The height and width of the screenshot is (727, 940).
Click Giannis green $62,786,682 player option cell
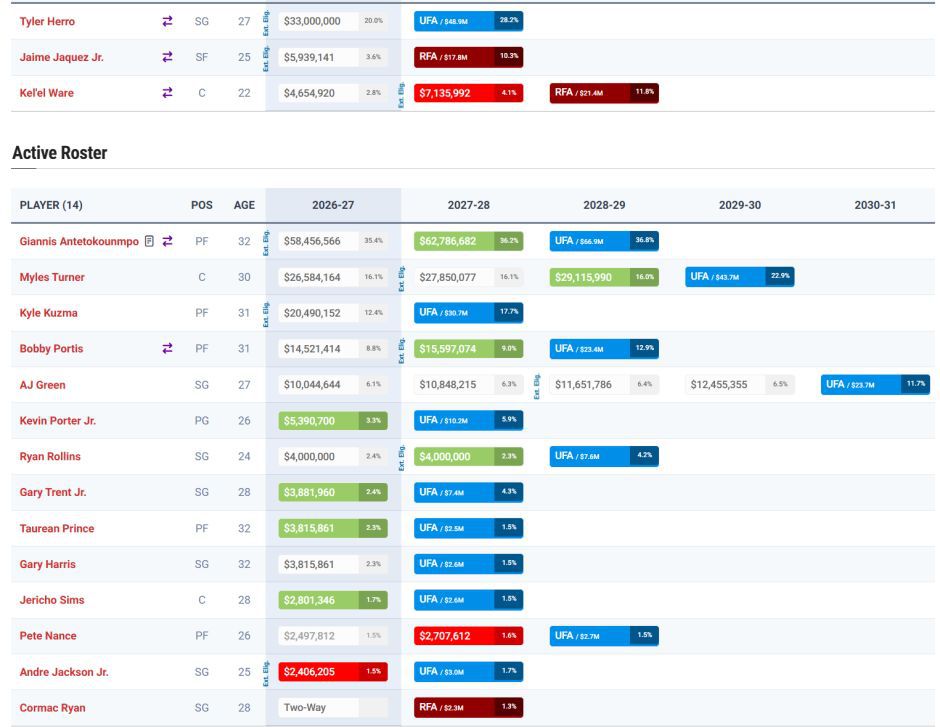click(x=468, y=241)
